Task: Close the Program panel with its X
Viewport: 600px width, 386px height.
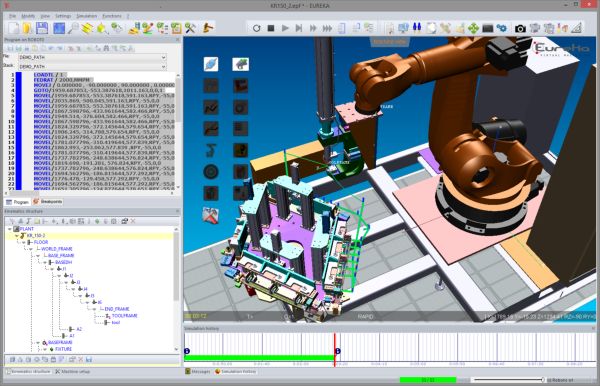Action: click(x=178, y=39)
